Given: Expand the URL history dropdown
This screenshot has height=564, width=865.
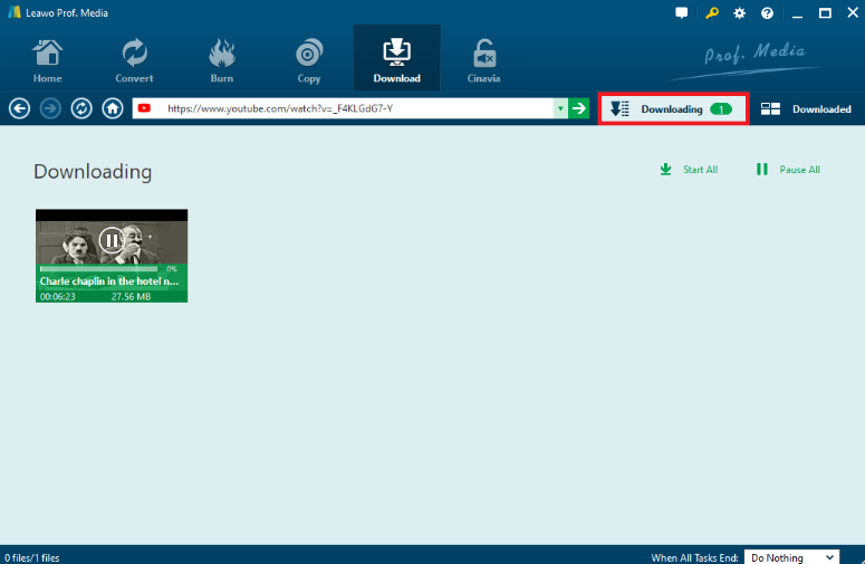Looking at the screenshot, I should point(560,108).
